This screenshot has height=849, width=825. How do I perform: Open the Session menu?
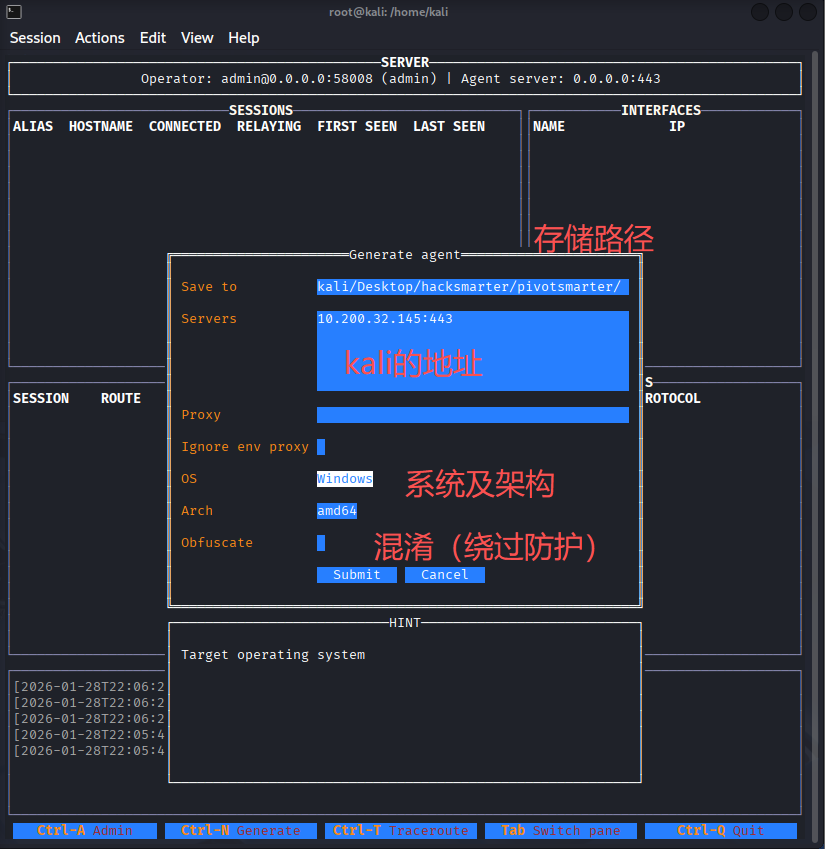click(35, 38)
